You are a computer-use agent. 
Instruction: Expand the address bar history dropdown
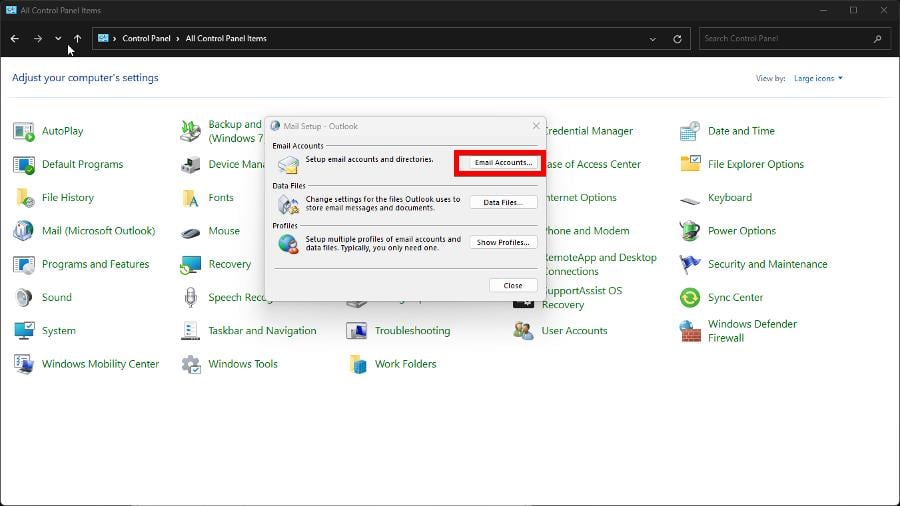pos(653,39)
